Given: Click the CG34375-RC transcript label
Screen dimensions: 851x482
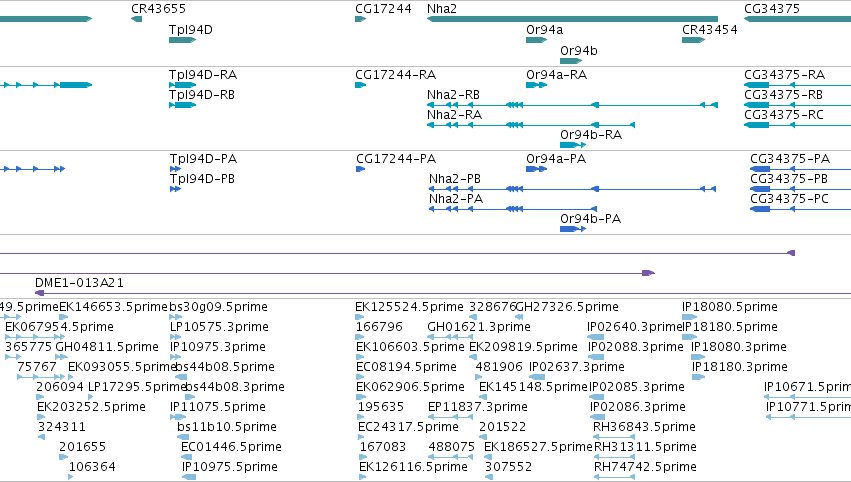Looking at the screenshot, I should pos(784,115).
